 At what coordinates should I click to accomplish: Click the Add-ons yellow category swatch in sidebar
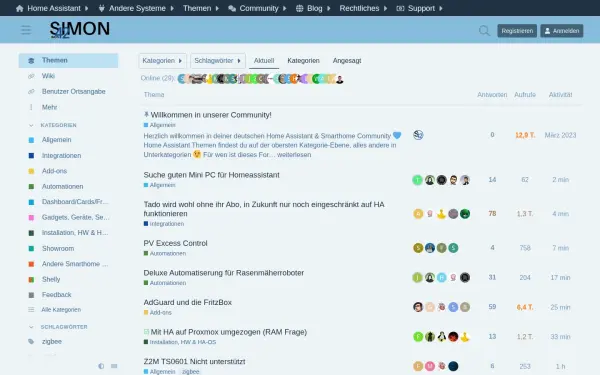31,171
